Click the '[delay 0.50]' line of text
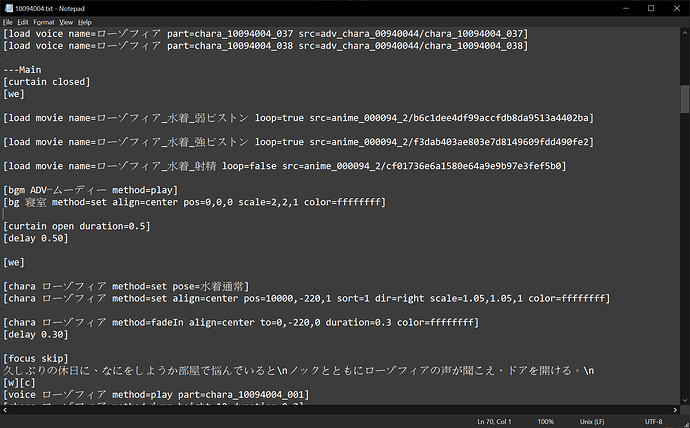This screenshot has width=690, height=428. point(36,240)
